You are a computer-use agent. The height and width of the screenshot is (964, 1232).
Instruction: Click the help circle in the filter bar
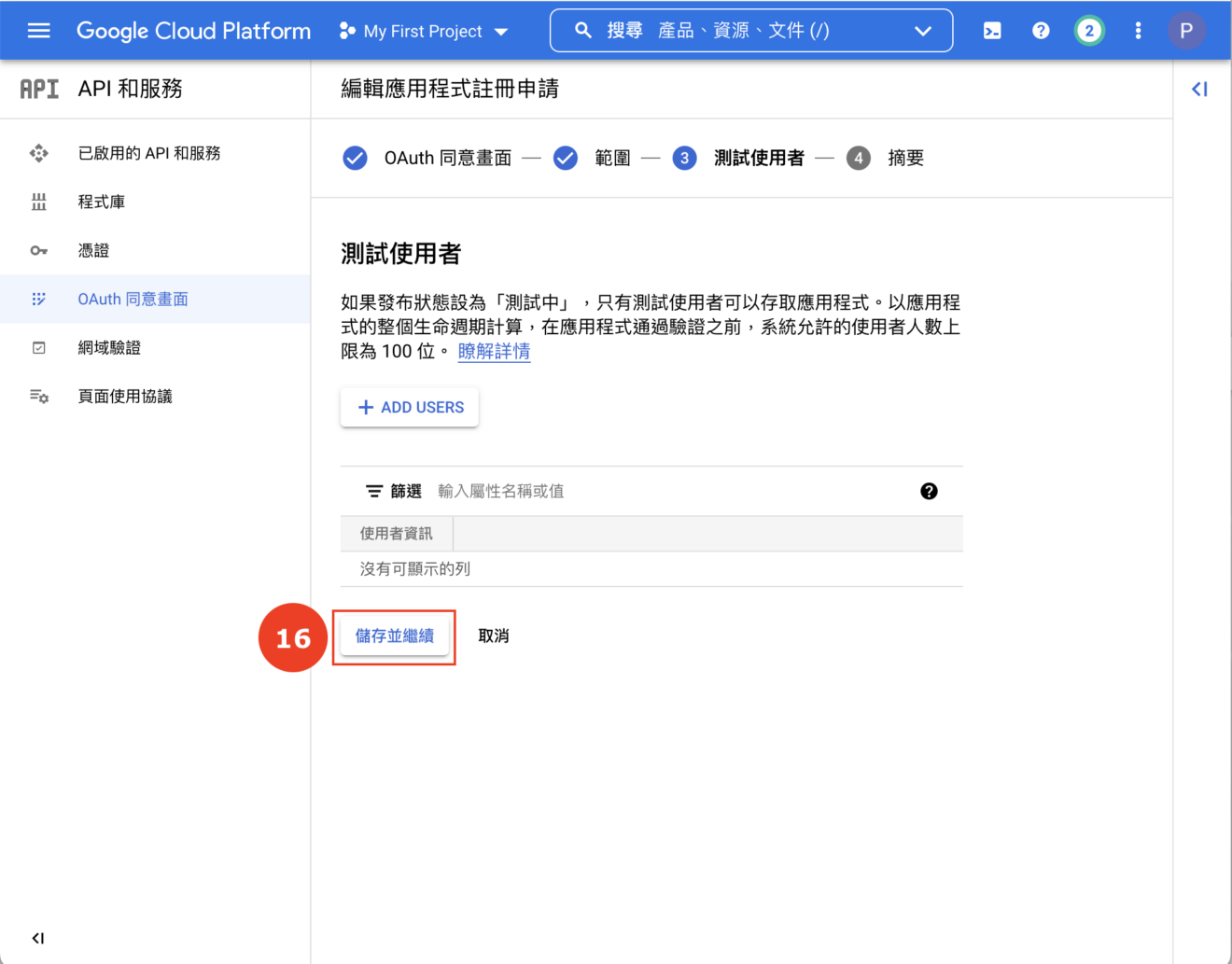click(929, 491)
